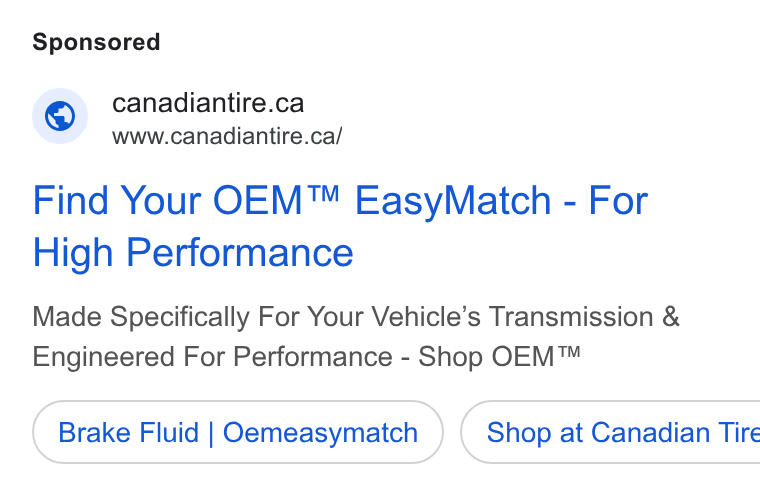Click Shop OEM™ at the description's end
The height and width of the screenshot is (496, 760).
tap(499, 357)
